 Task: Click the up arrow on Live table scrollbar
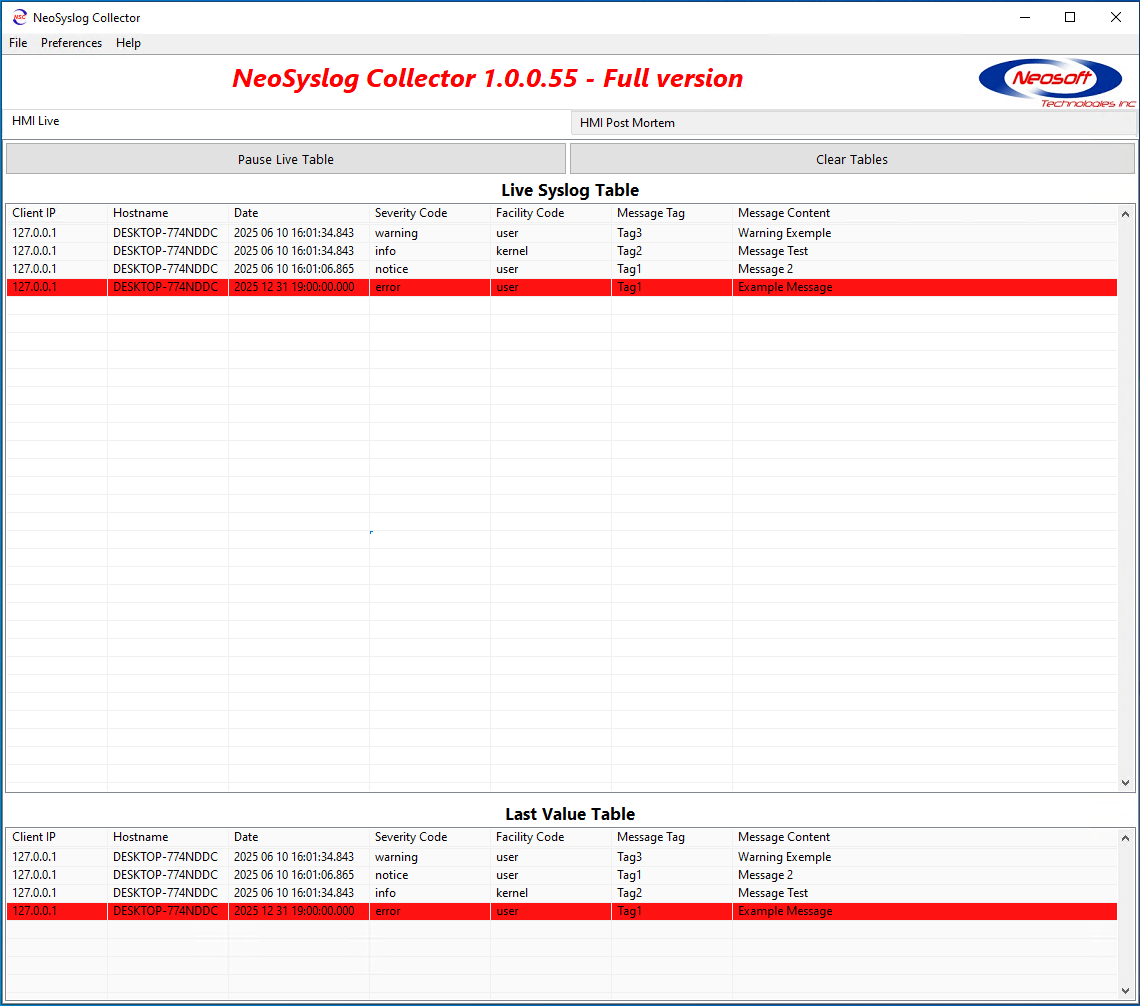click(1125, 213)
